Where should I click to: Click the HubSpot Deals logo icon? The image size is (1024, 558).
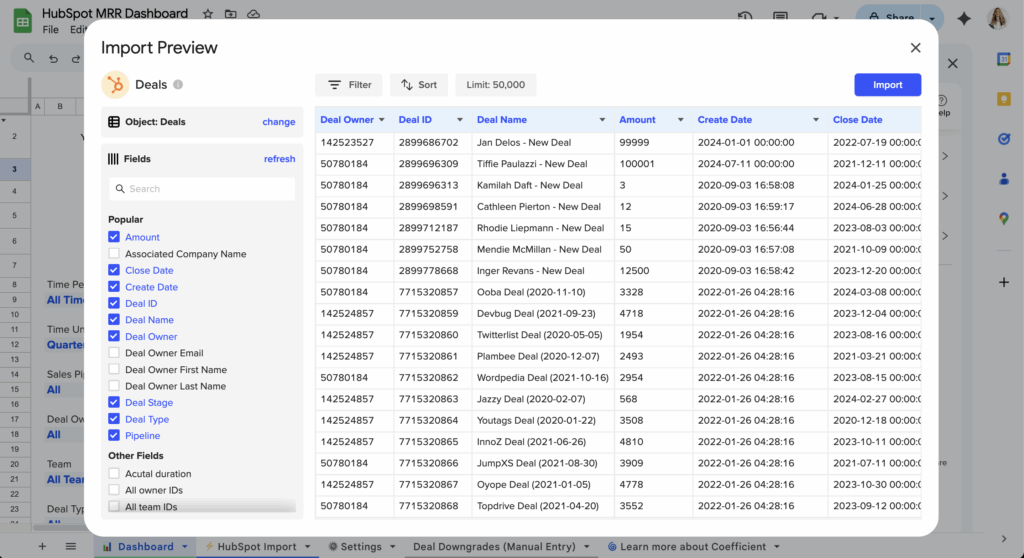pyautogui.click(x=115, y=85)
